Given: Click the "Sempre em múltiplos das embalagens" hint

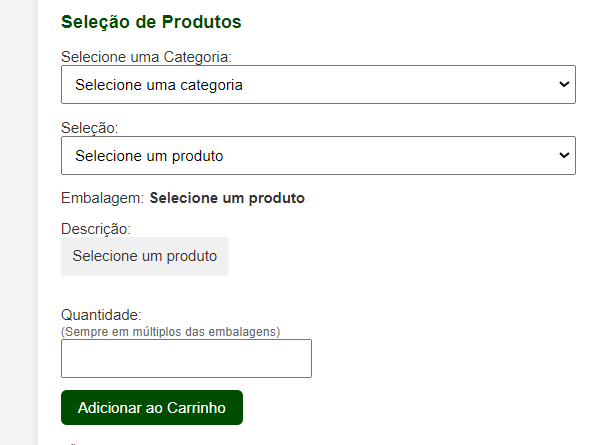Looking at the screenshot, I should coord(170,331).
